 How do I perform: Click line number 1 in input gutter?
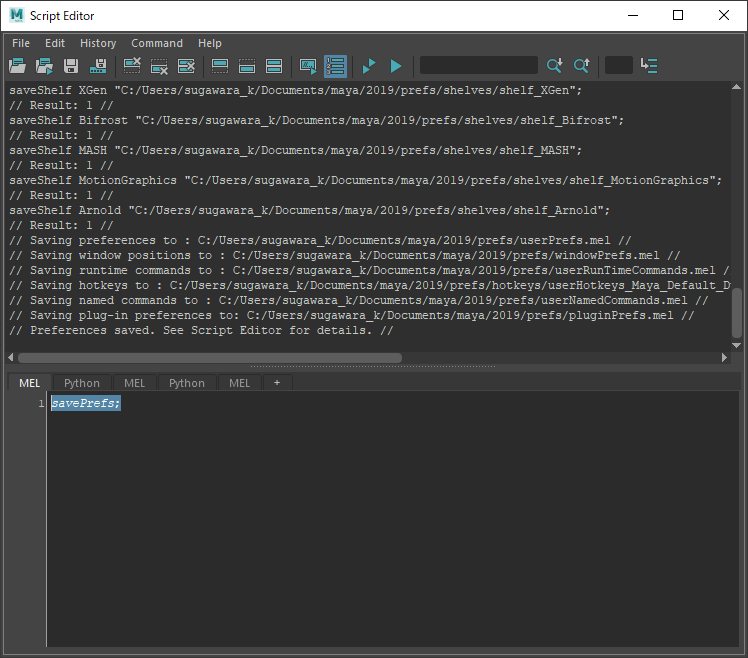coord(42,404)
